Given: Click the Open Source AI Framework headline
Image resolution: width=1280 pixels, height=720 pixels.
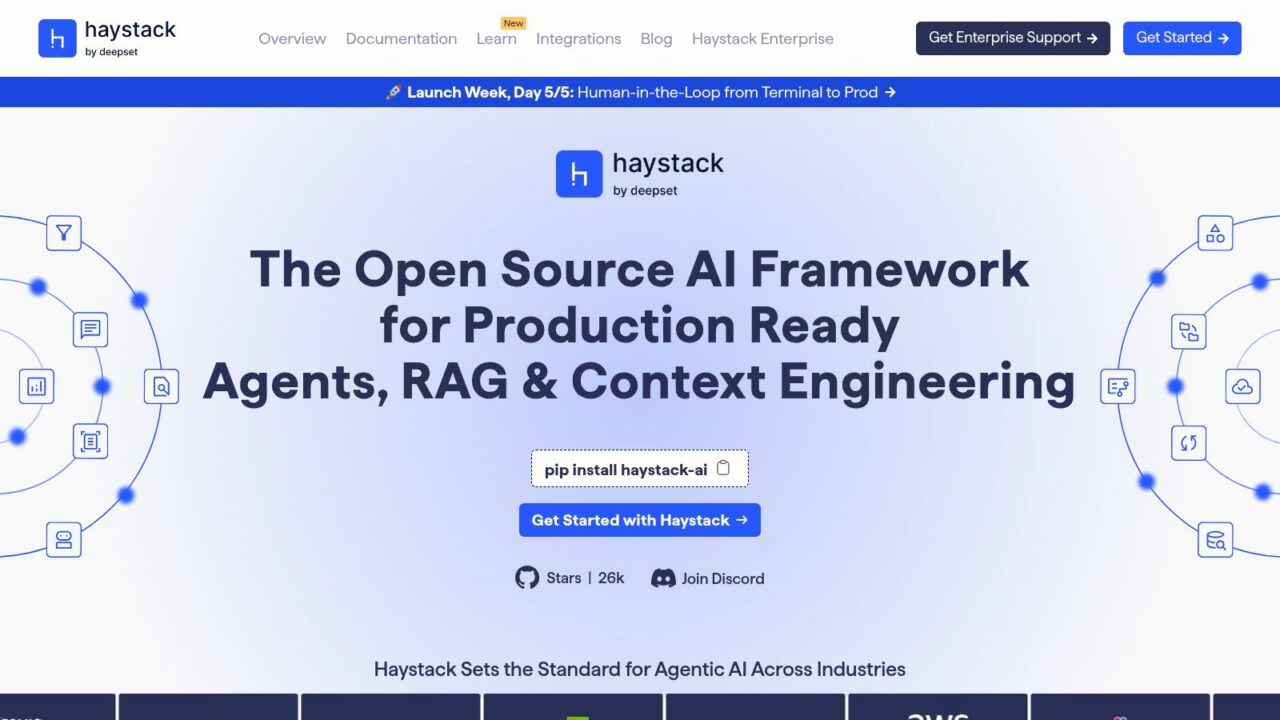Looking at the screenshot, I should coord(640,325).
